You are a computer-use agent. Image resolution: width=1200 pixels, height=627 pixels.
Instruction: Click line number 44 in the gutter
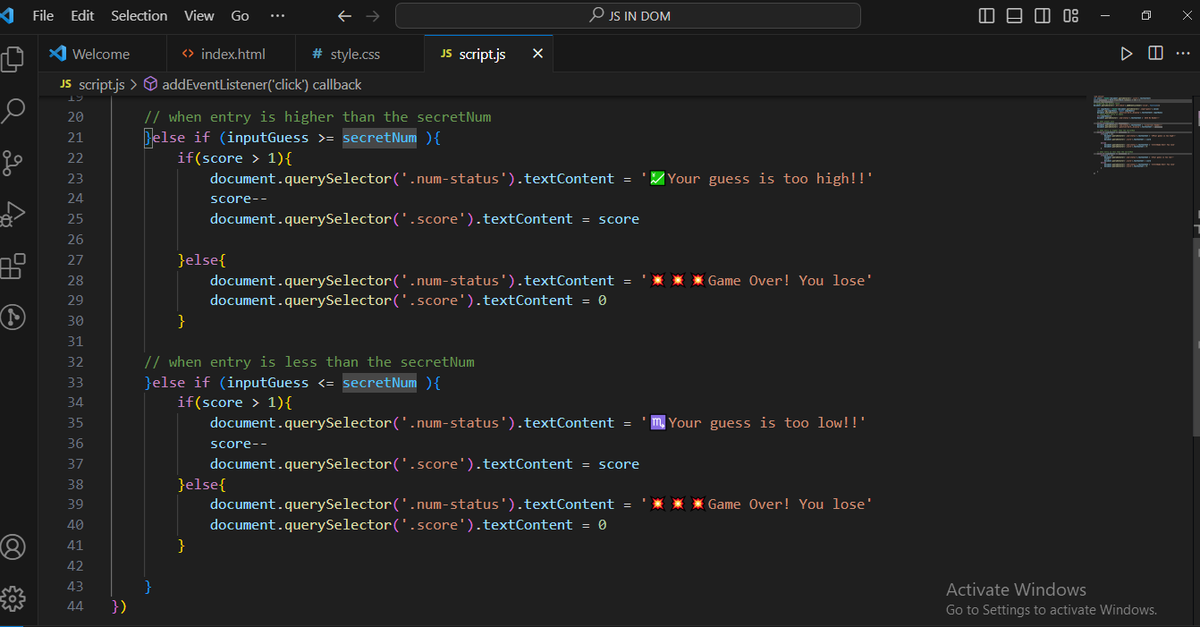click(x=76, y=606)
